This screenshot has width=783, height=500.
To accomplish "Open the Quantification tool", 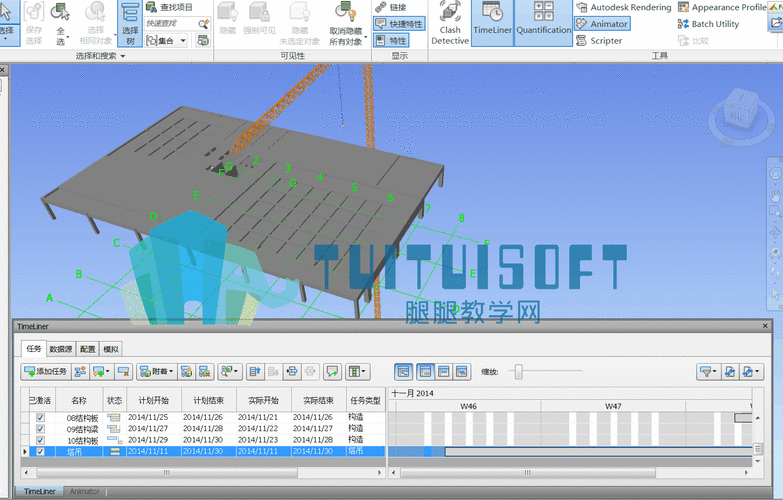I will [x=543, y=24].
